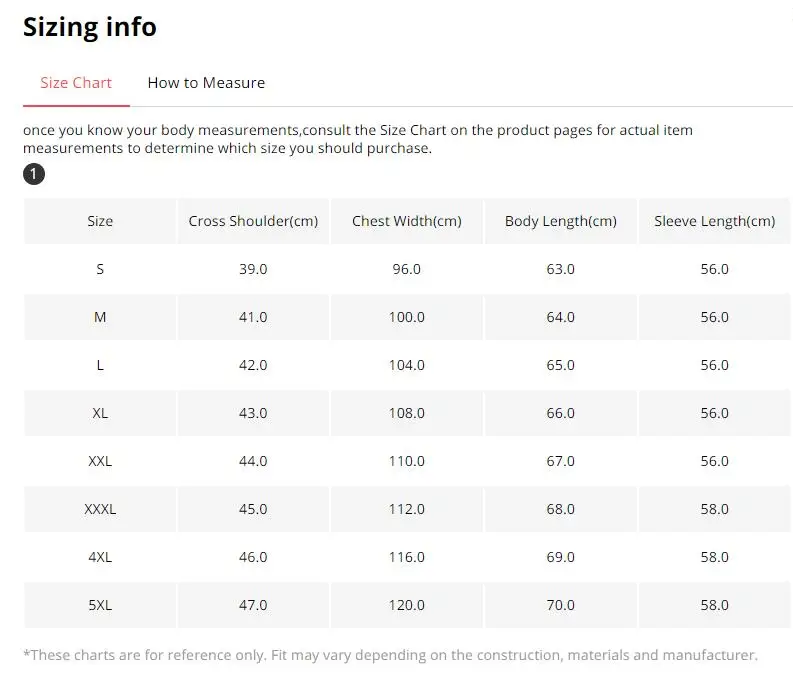793x693 pixels.
Task: Select the L size row label
Action: tap(100, 365)
